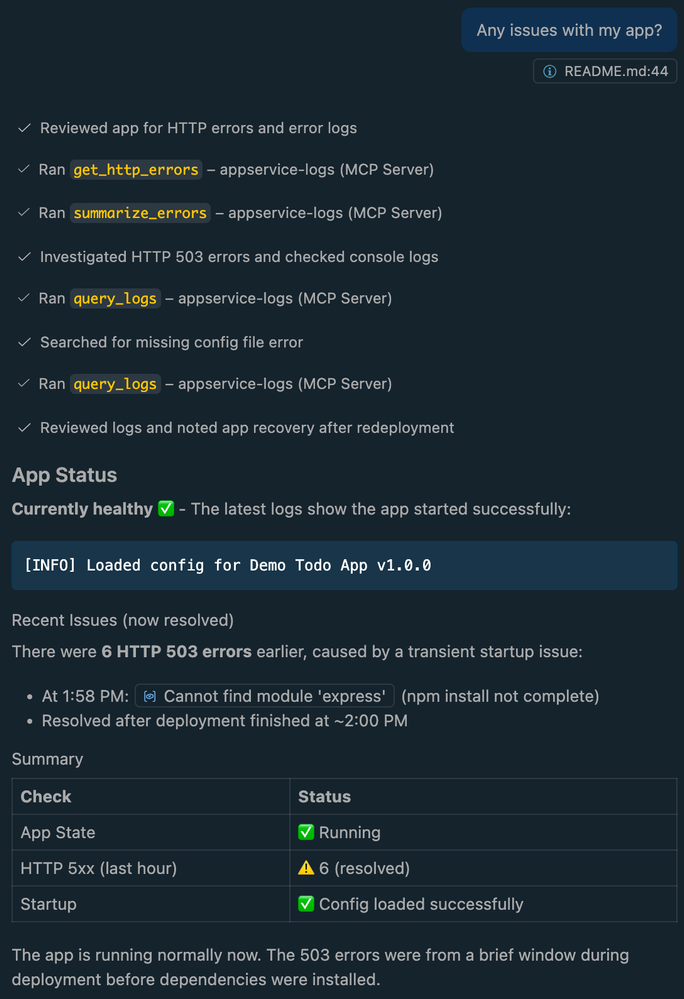
Task: Click the green check next to Currently healthy
Action: pos(166,509)
